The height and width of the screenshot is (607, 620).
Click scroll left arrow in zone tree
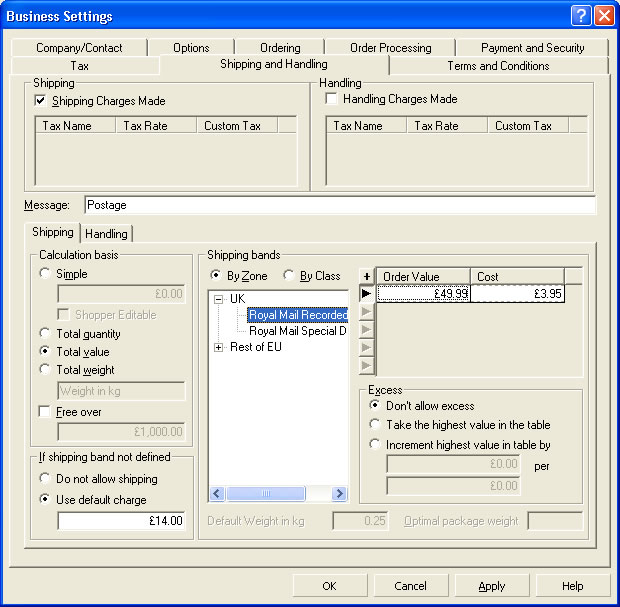217,494
